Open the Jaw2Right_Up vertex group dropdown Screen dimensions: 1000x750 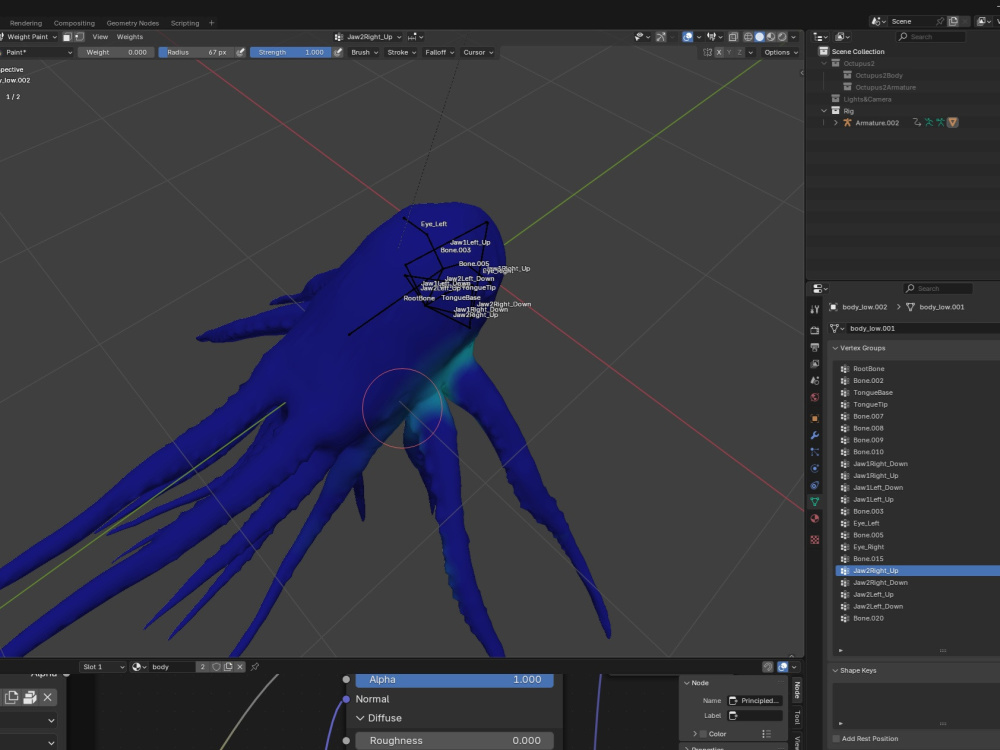point(369,37)
